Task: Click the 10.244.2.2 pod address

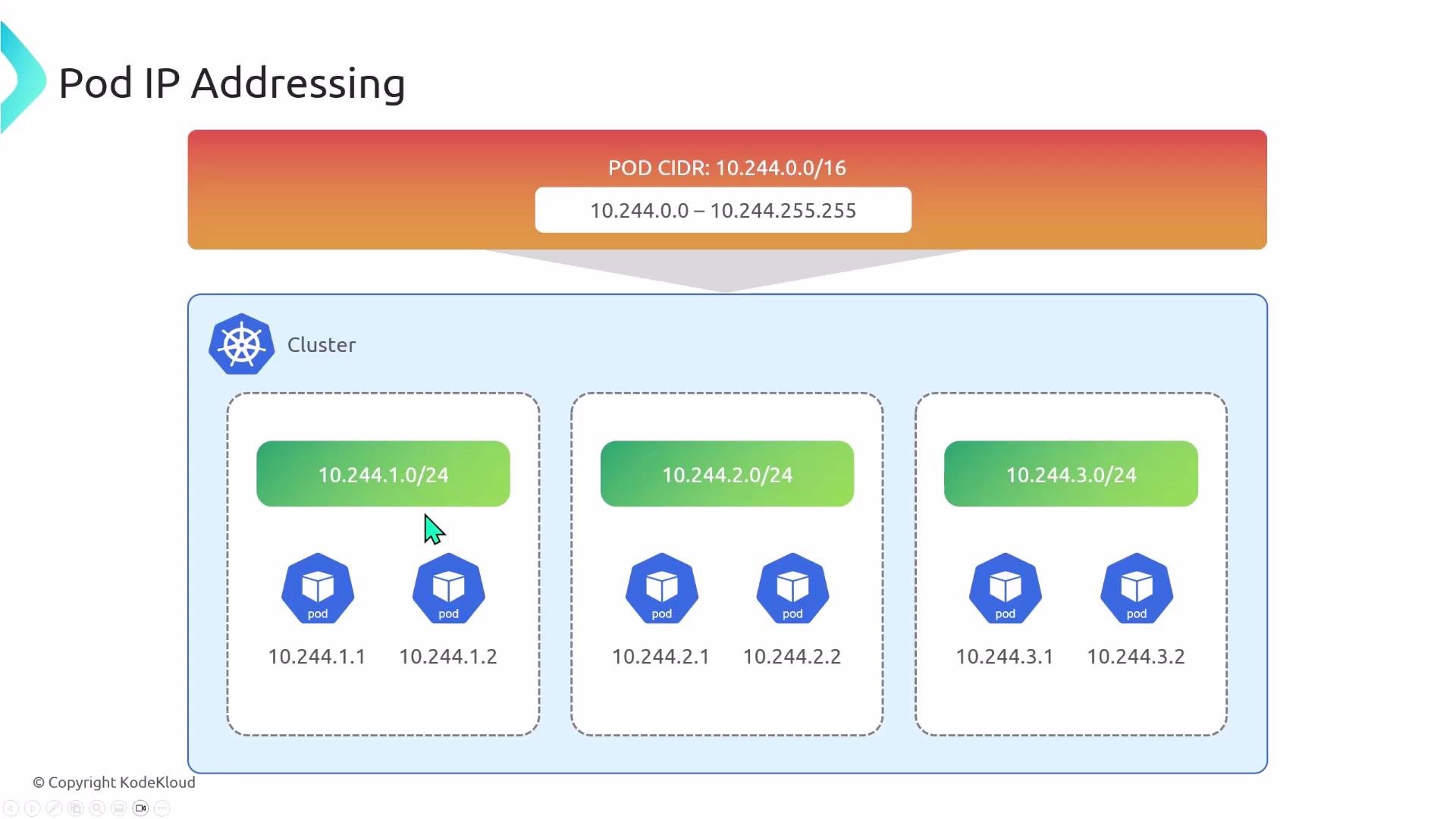Action: coord(792,657)
